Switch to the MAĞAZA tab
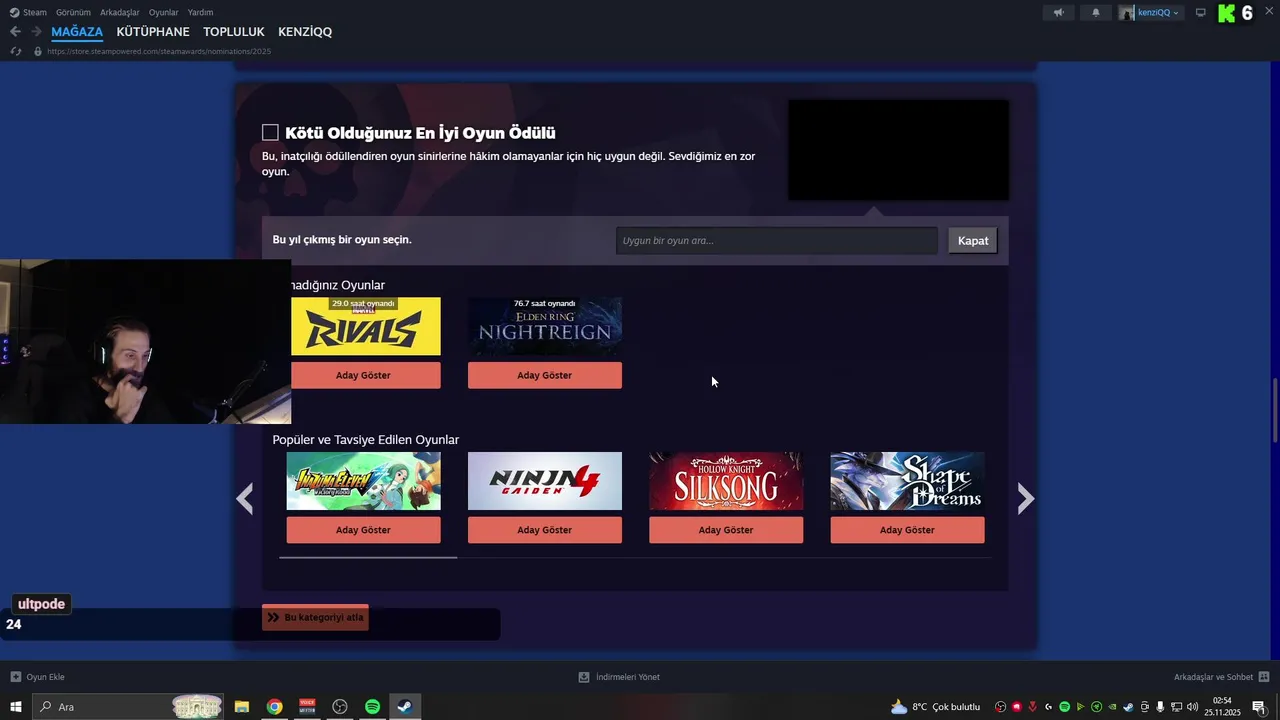Screen dimensions: 1280x720 77,32
